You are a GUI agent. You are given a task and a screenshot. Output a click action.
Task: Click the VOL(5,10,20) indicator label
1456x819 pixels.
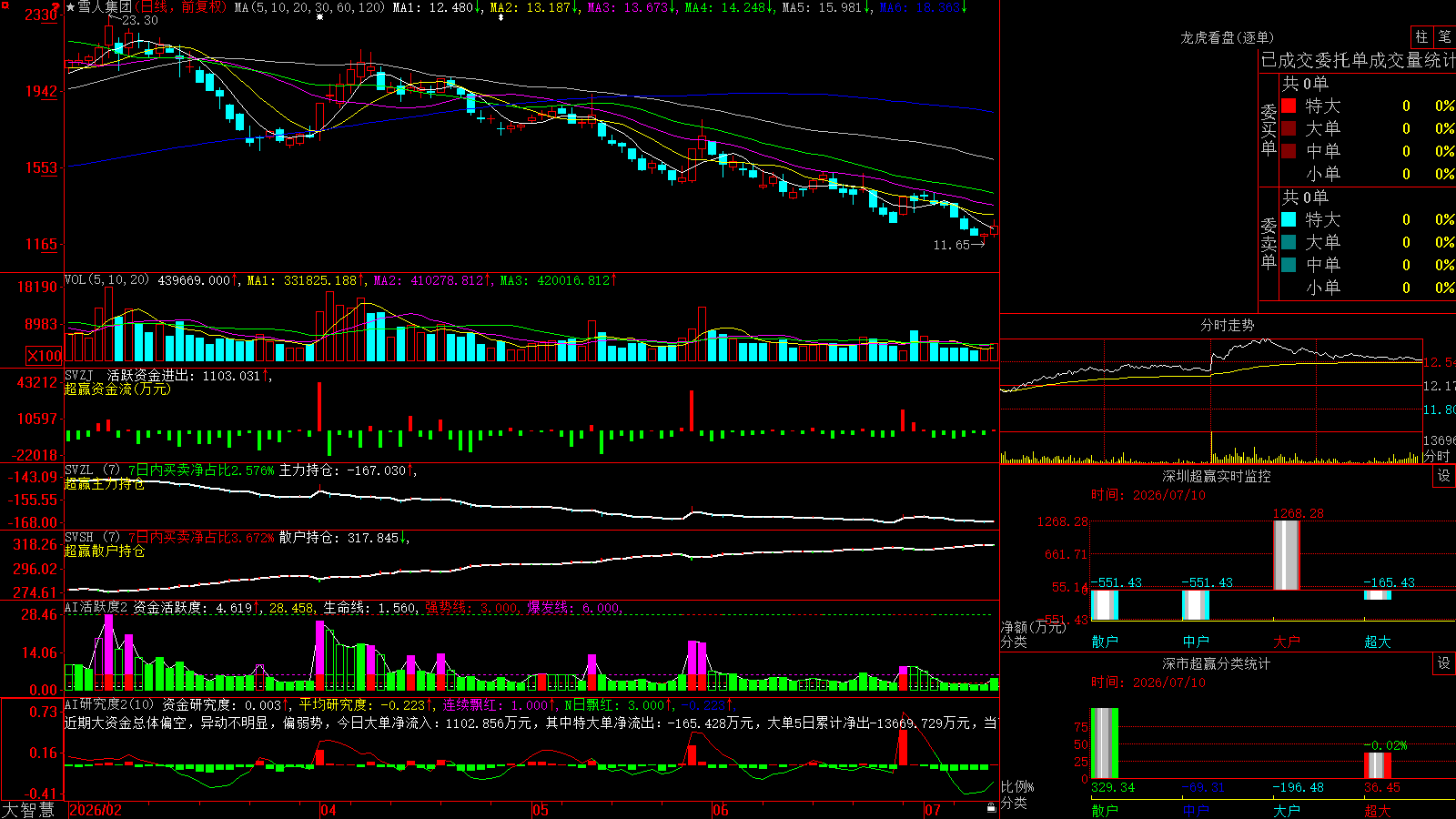click(106, 280)
